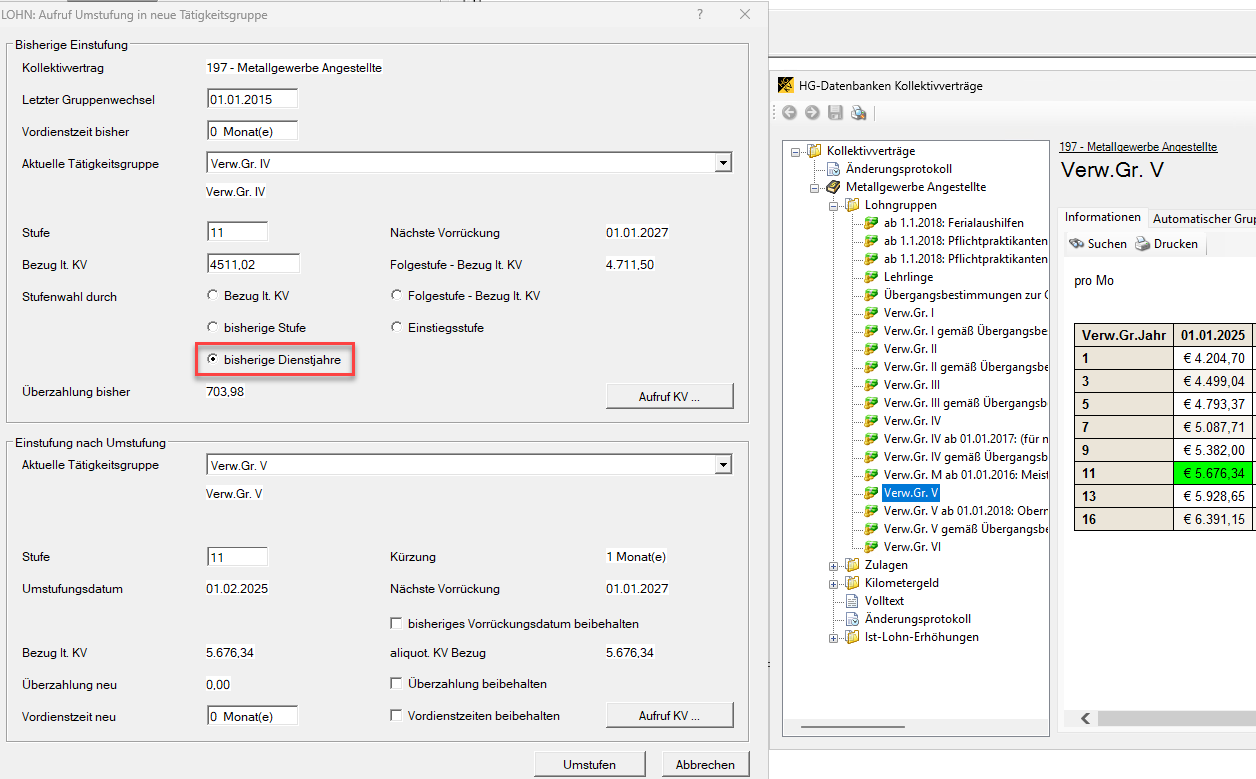Tick 'bisheriges Vorrückungsdatum beibehalten' checkbox
The width and height of the screenshot is (1256, 779).
click(x=396, y=624)
